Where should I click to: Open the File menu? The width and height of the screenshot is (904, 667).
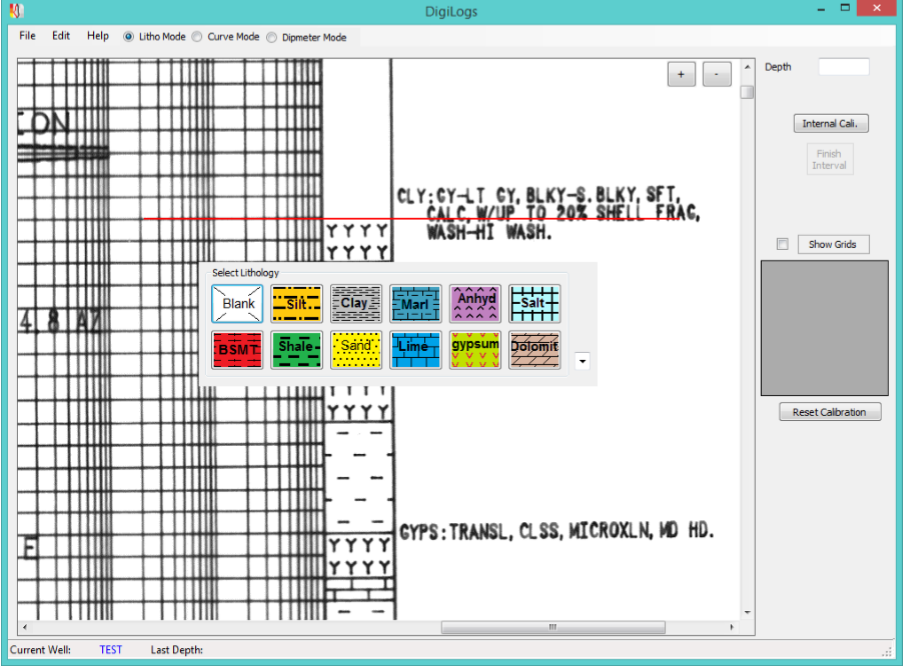pos(26,36)
